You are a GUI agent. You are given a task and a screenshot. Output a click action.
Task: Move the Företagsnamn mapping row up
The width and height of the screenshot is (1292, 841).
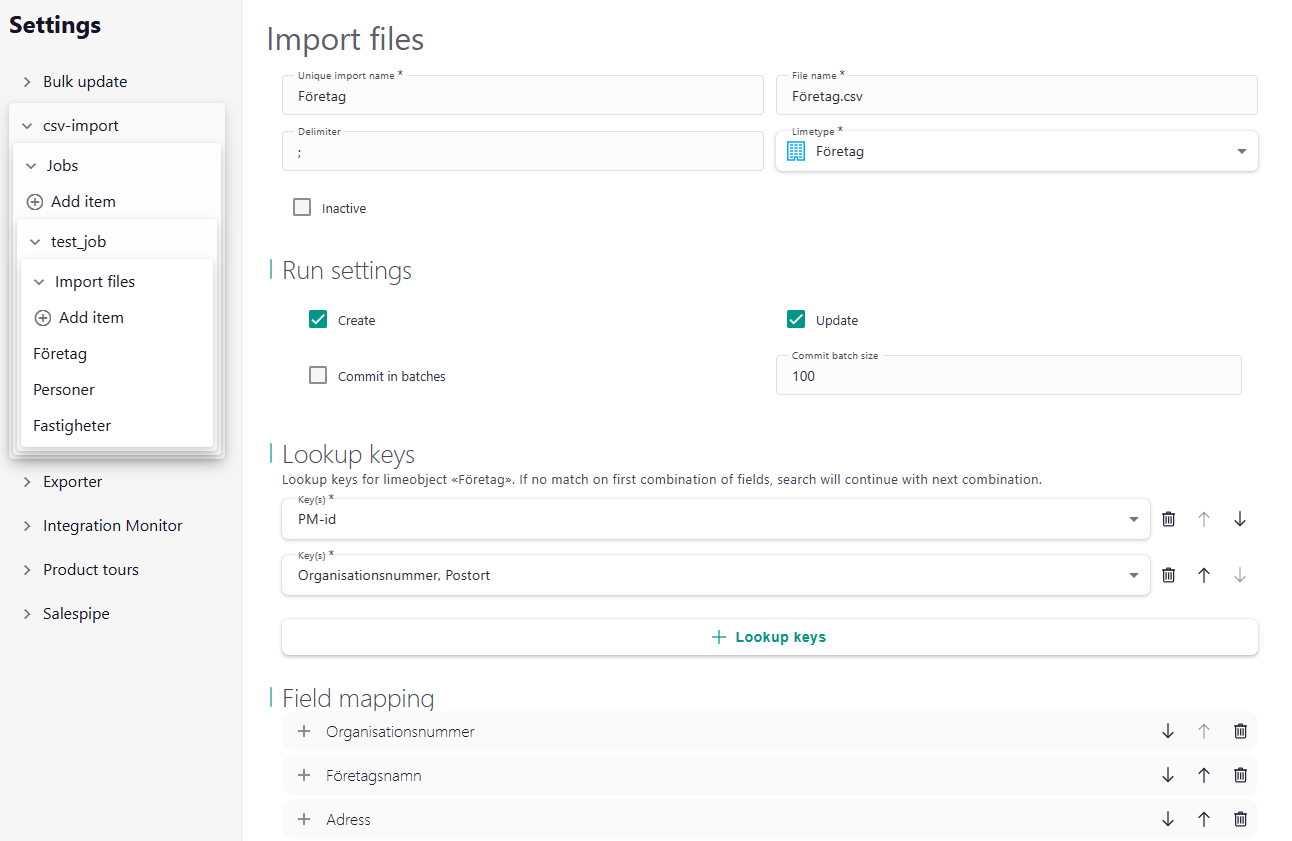click(x=1203, y=775)
